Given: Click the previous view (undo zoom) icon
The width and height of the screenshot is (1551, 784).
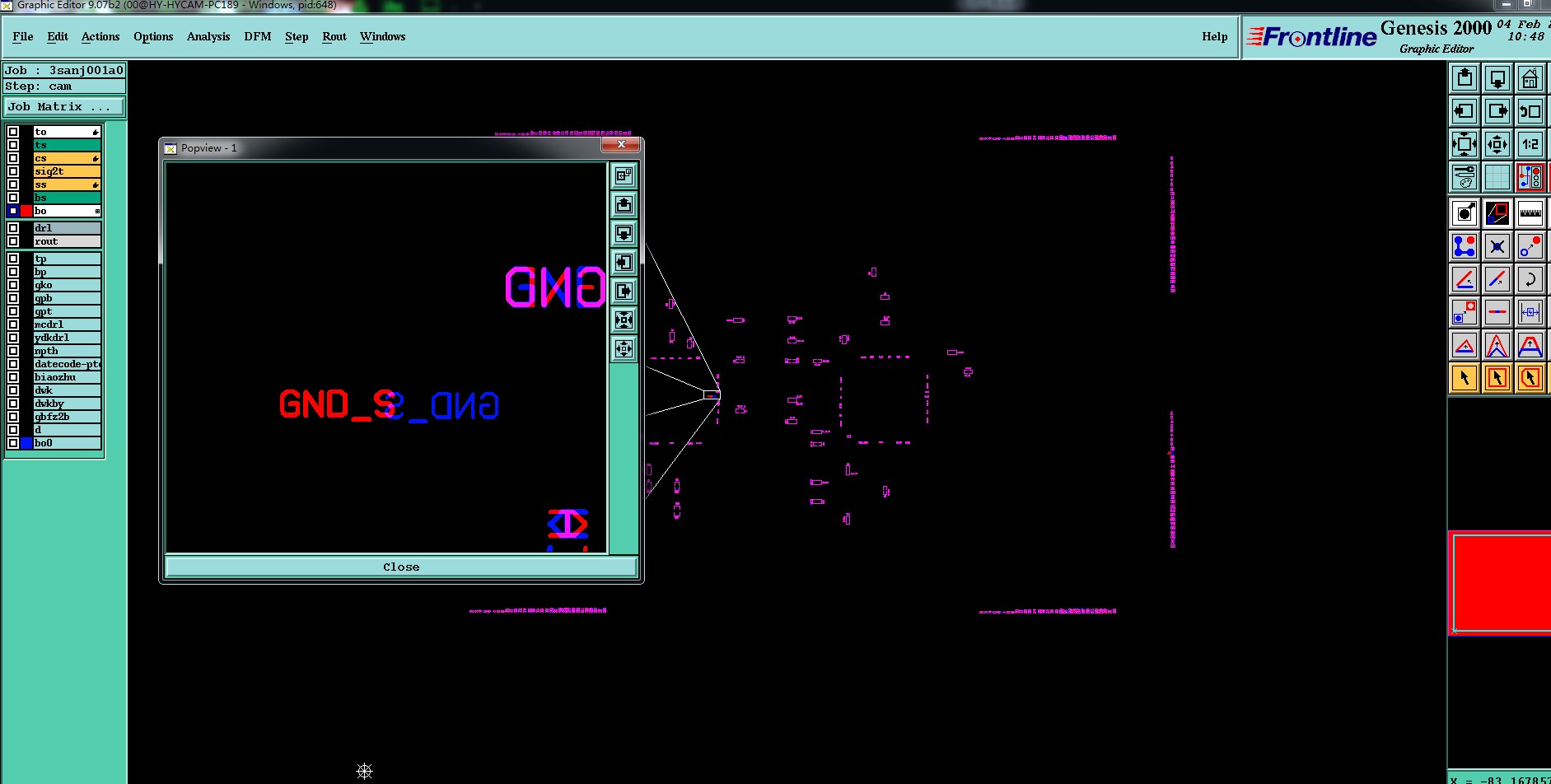Looking at the screenshot, I should tap(1530, 111).
